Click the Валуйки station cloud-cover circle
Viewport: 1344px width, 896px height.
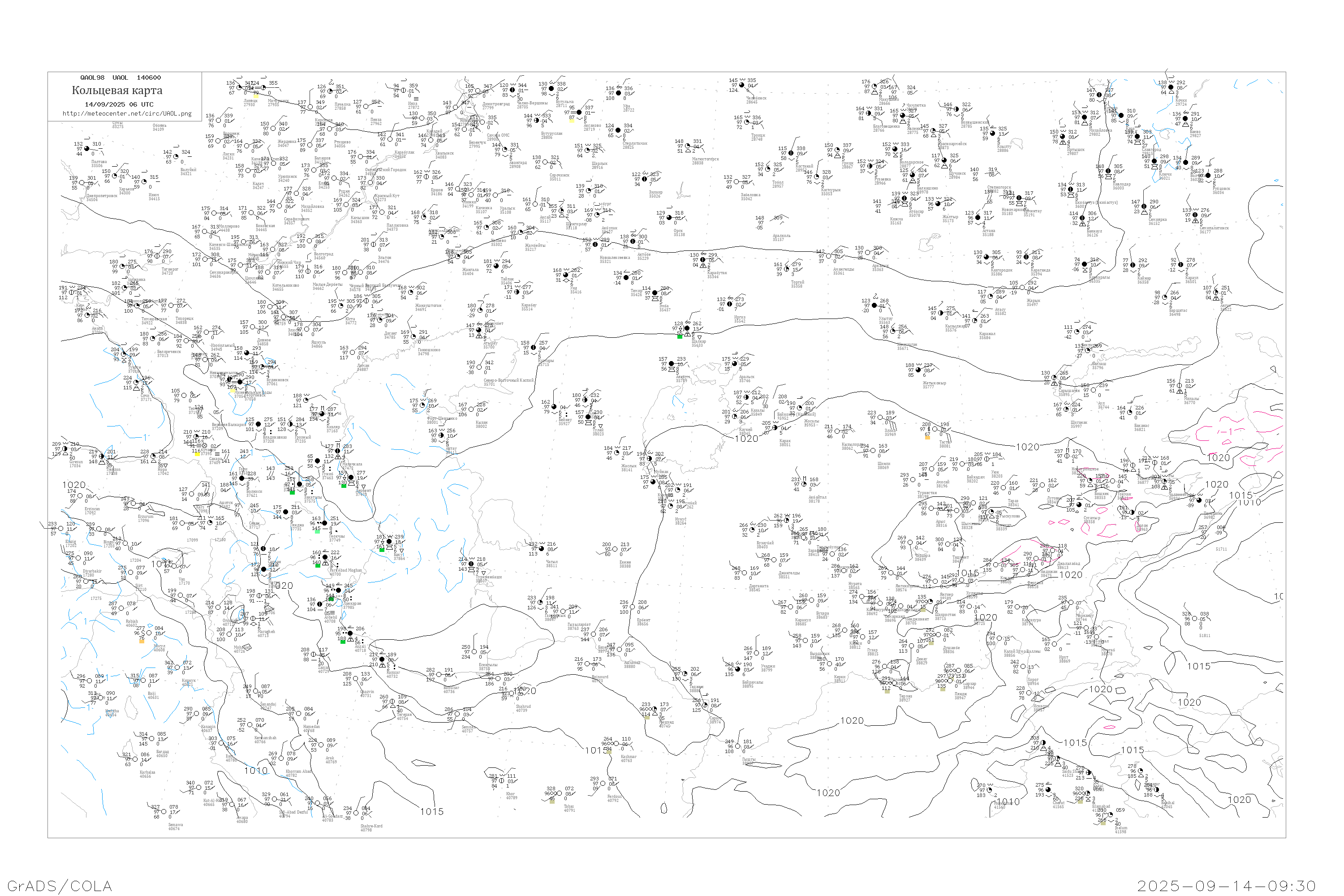pos(177,156)
